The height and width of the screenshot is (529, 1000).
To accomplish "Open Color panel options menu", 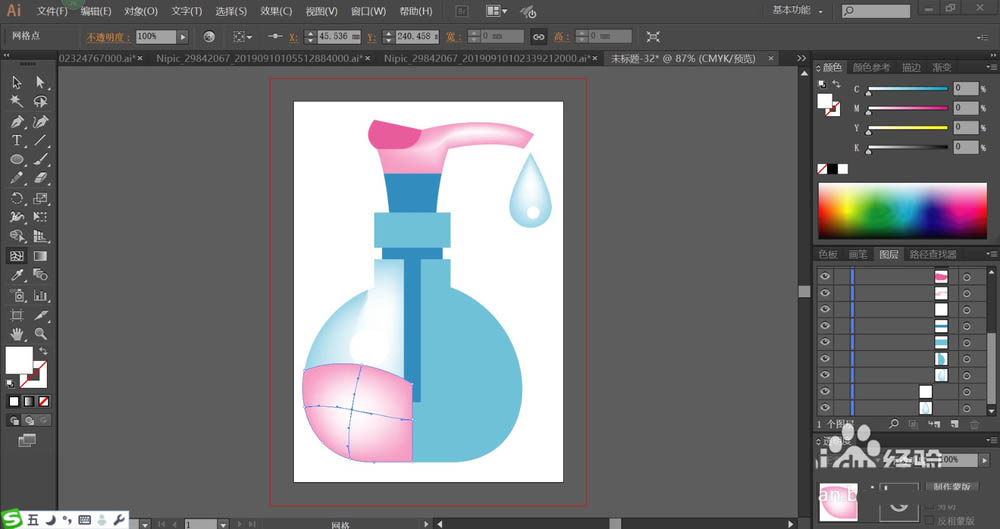I will pos(992,67).
